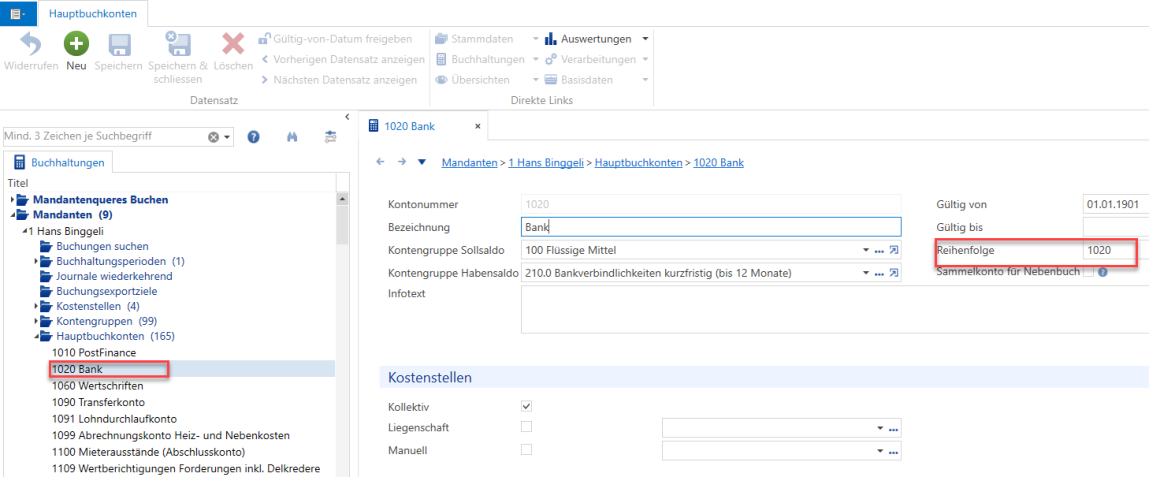The width and height of the screenshot is (1149, 477).
Task: Open the Kontengruppe Habensaldo dropdown arrow
Action: [866, 273]
